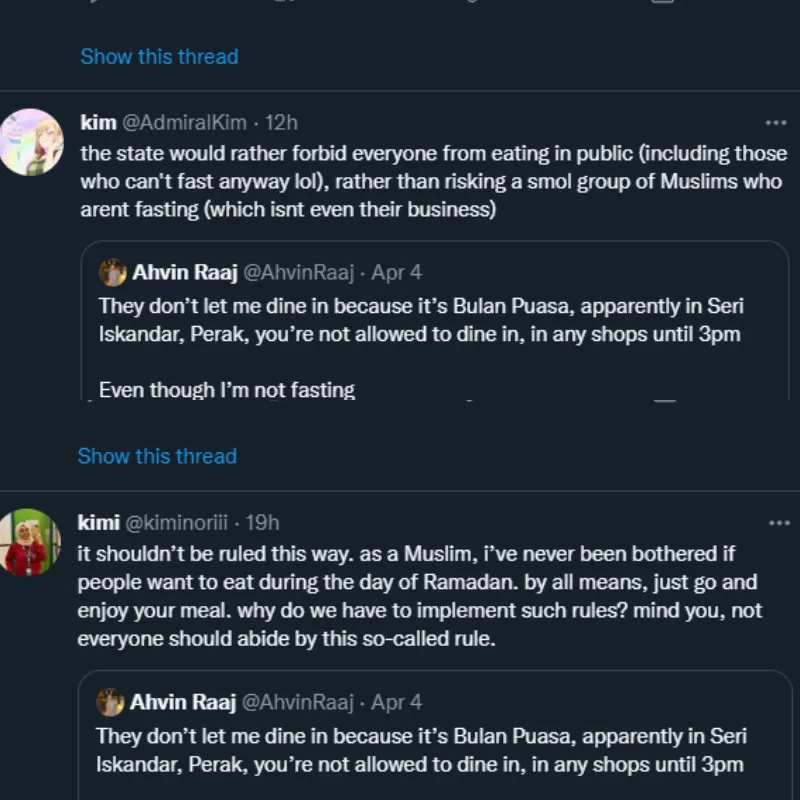Click Ahvin Raaj avatar in kimi's quoted tweet
Viewport: 800px width, 800px height.
(110, 702)
